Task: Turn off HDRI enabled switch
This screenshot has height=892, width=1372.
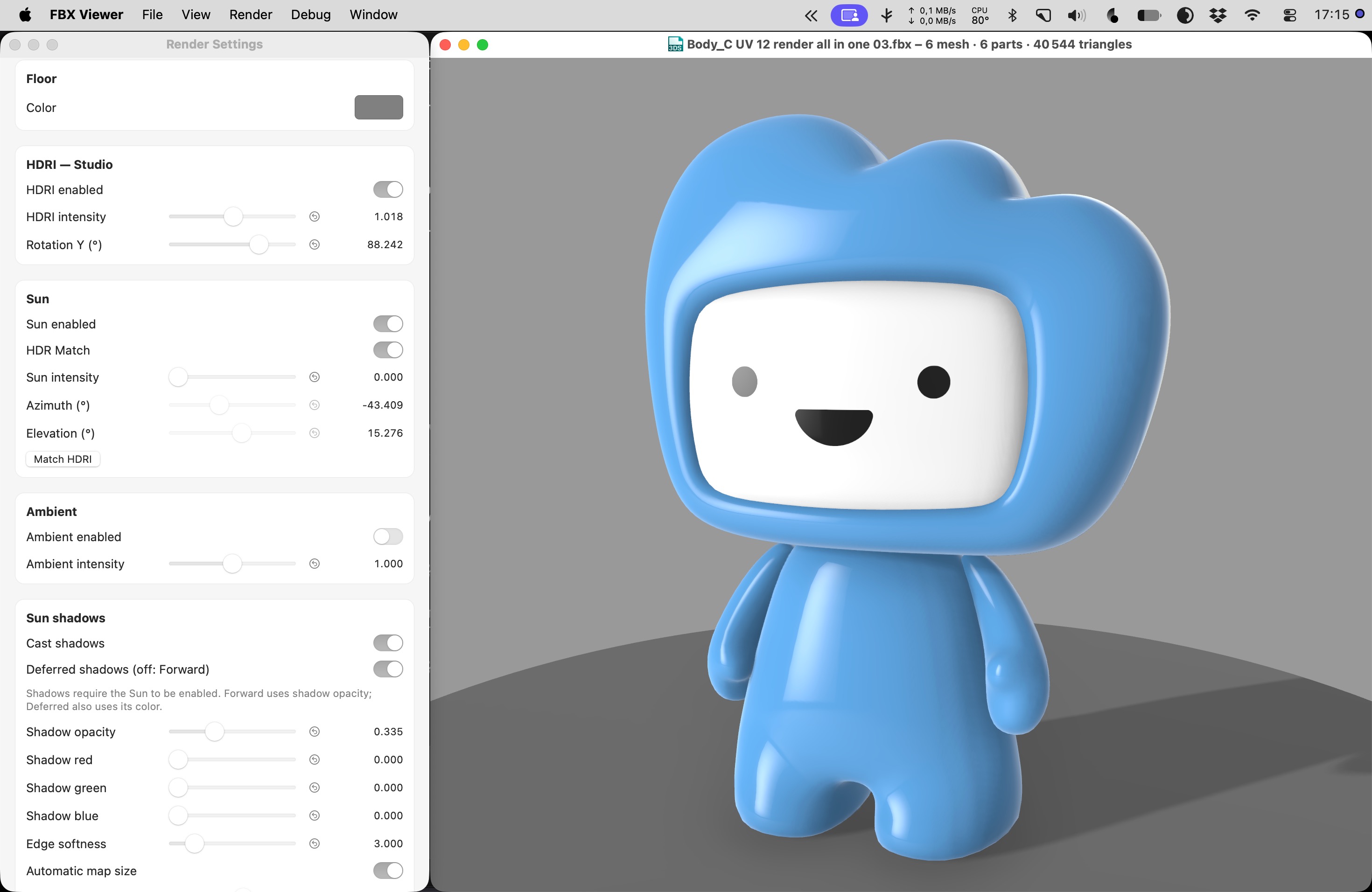Action: tap(388, 189)
